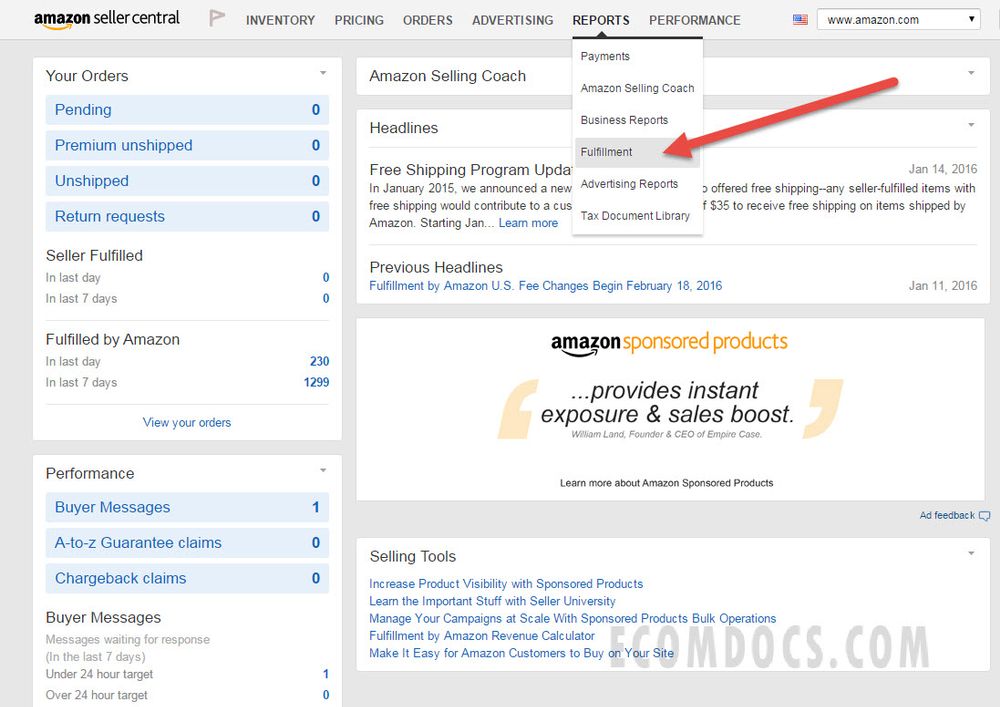Click Learn more about Amazon Sponsored Products
The height and width of the screenshot is (707, 1000).
point(666,483)
